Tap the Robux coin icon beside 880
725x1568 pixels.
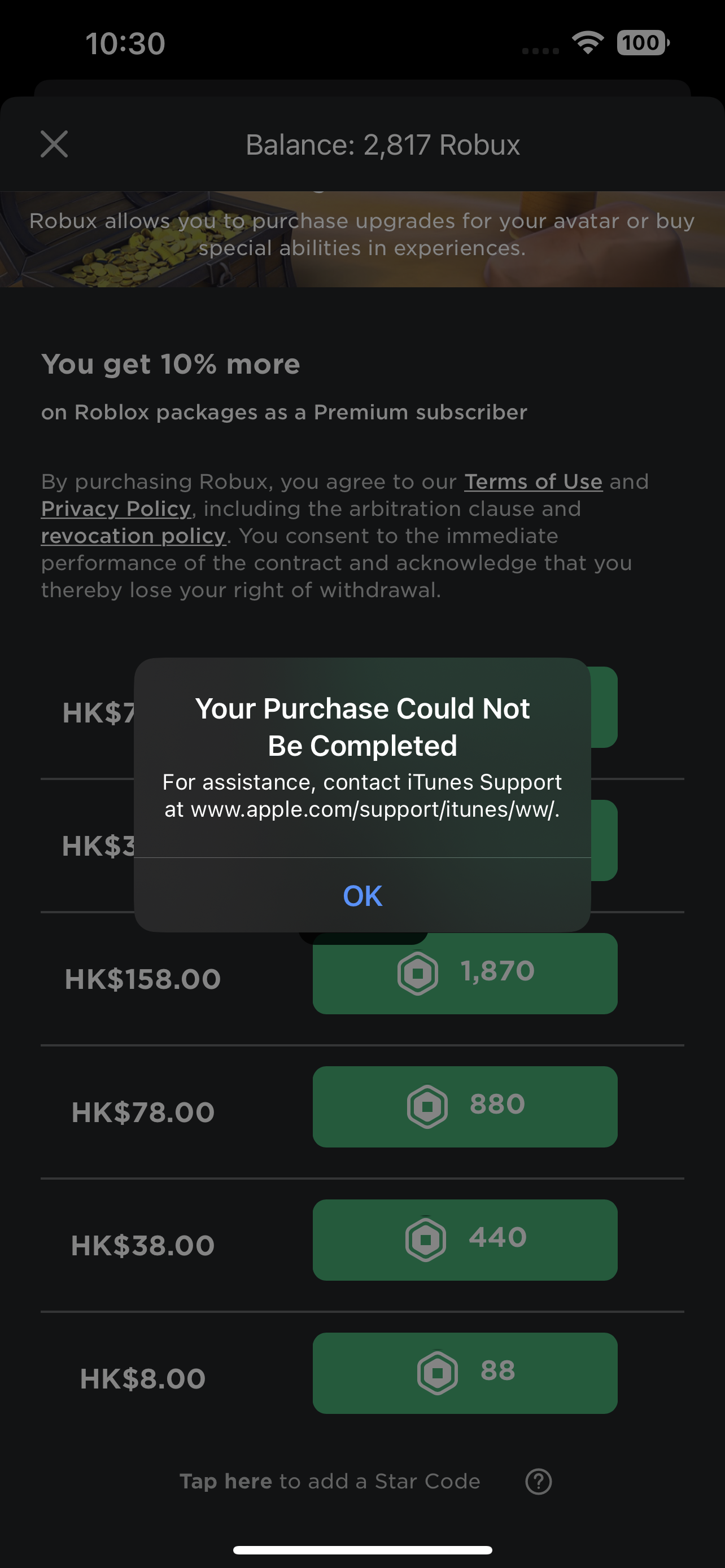(x=427, y=1106)
